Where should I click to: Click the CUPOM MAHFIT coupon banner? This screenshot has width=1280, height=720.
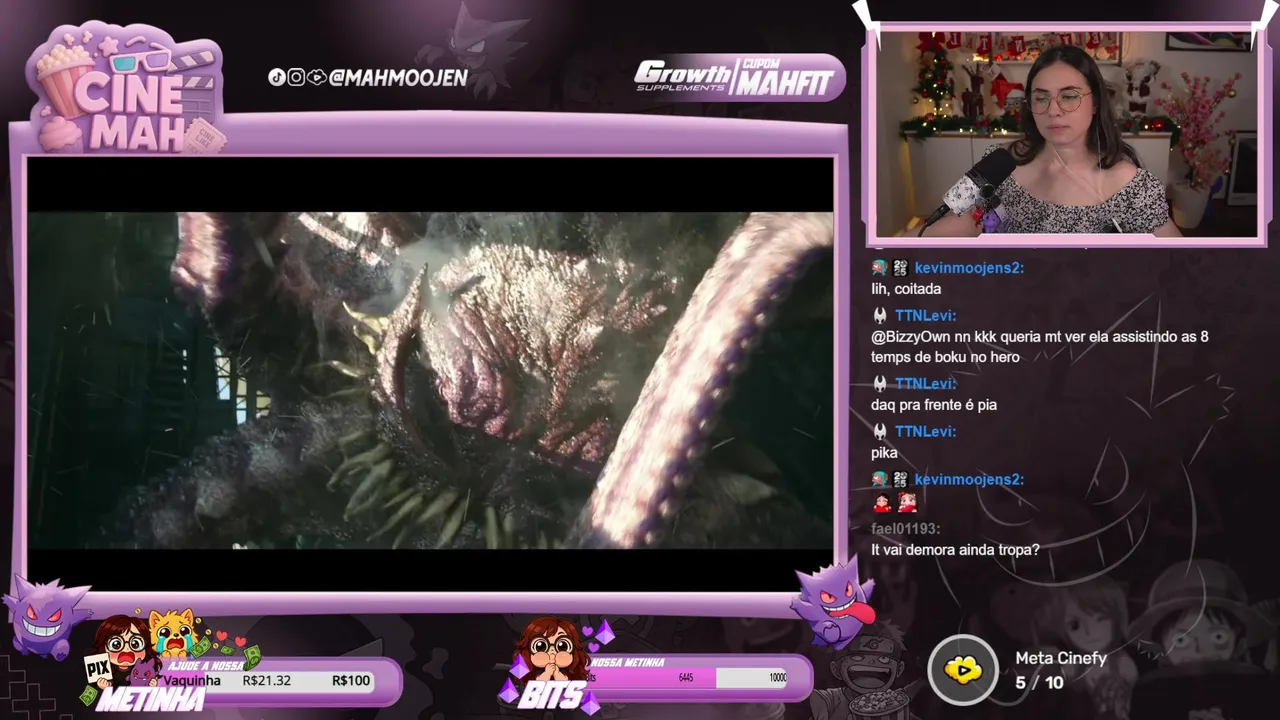785,77
